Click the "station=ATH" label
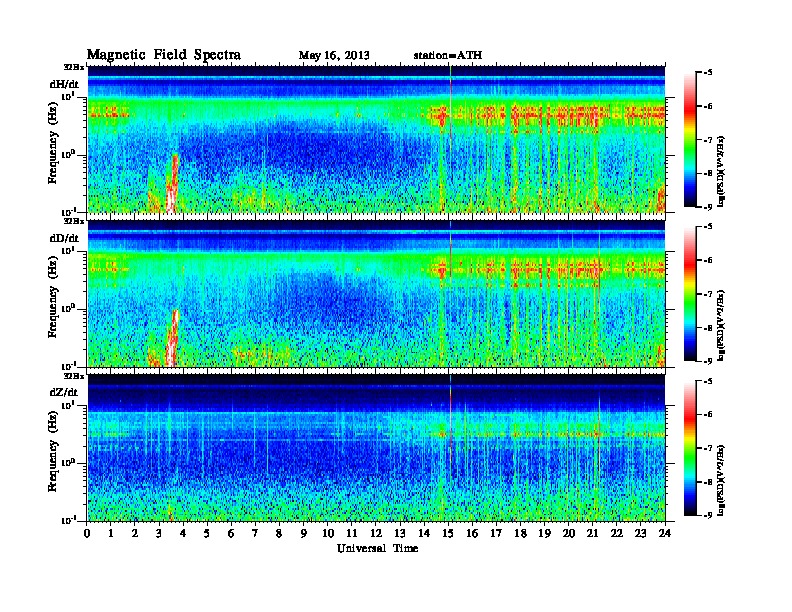The image size is (792, 612). coord(448,56)
